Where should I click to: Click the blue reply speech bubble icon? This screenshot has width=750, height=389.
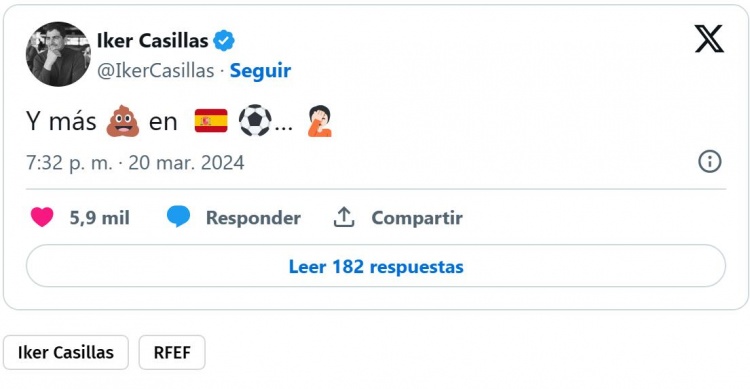(x=178, y=217)
